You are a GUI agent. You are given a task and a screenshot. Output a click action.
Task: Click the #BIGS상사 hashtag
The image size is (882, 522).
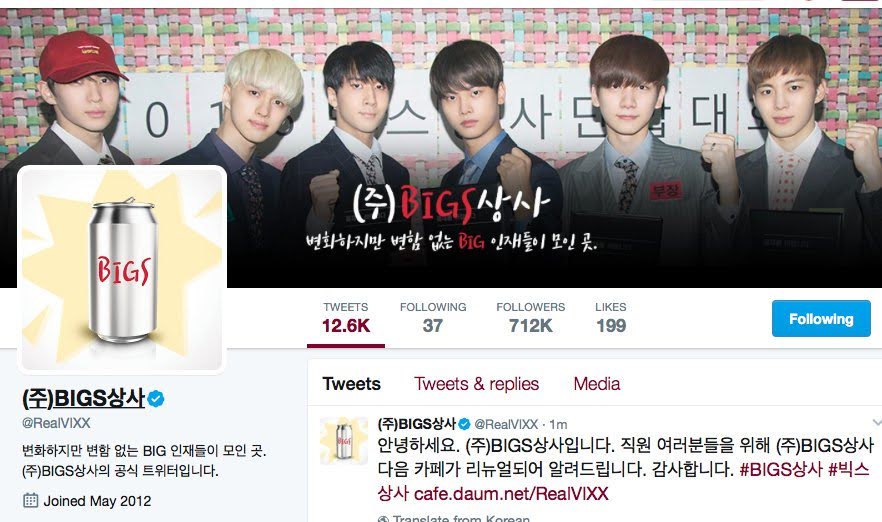781,469
